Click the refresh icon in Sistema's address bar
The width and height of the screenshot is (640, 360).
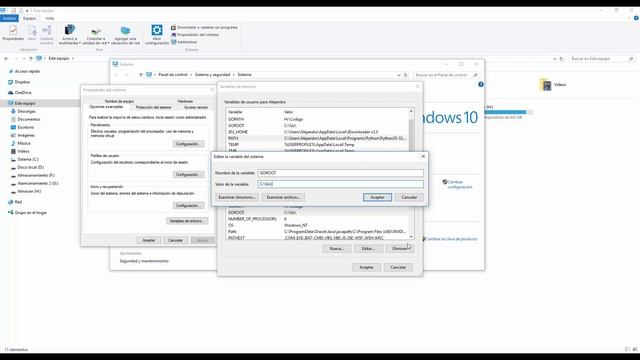click(405, 75)
